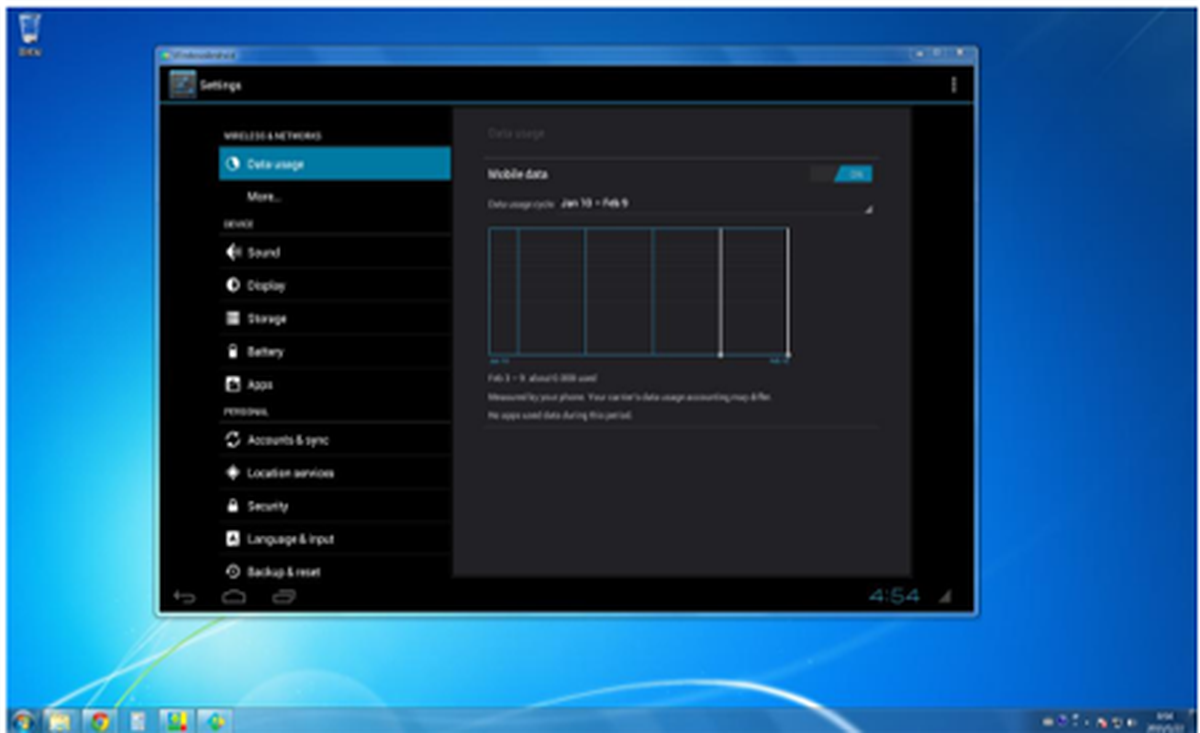Screen dimensions: 1200x733
Task: Click 'Measured by your phone' disclaimer text
Action: 630,397
